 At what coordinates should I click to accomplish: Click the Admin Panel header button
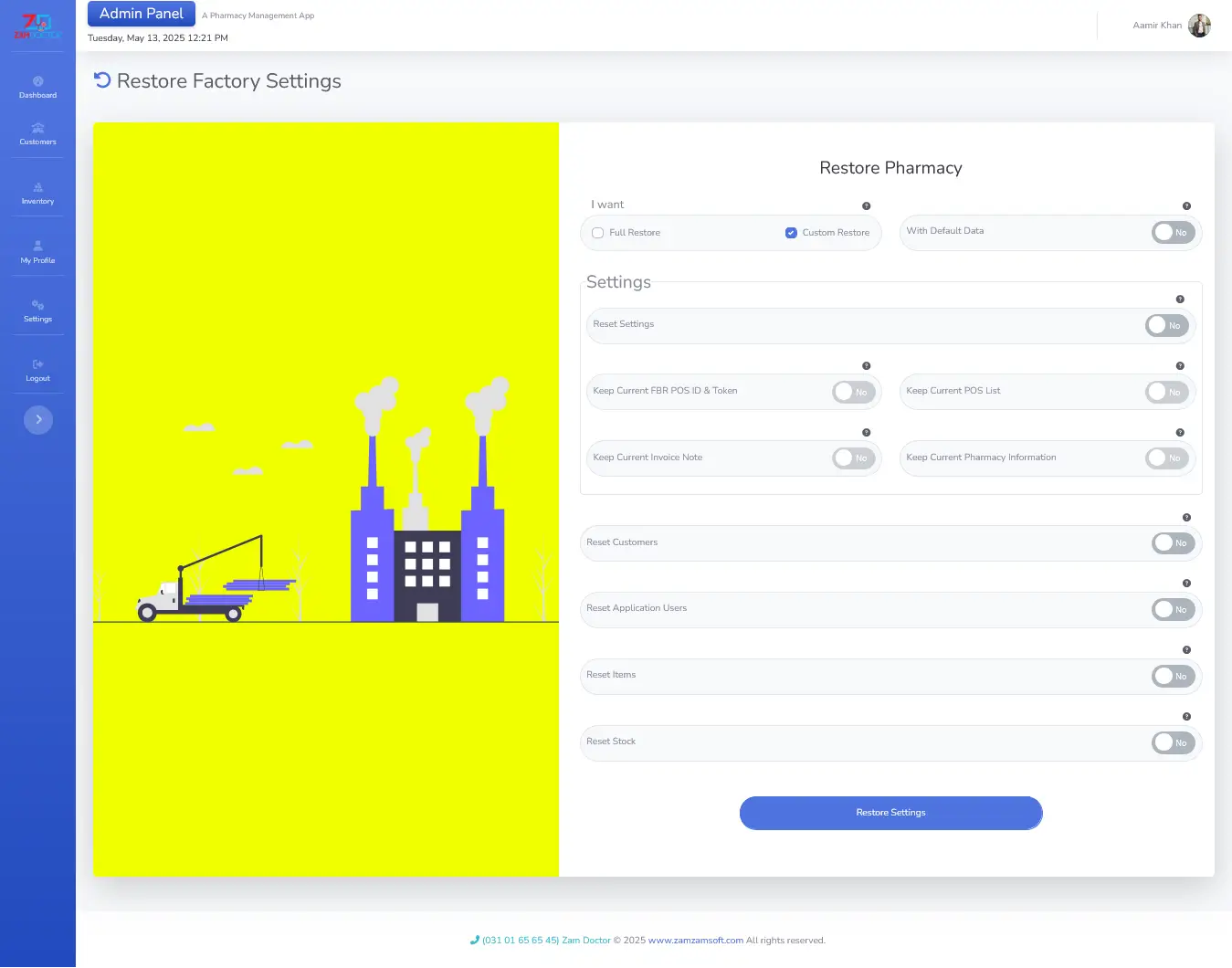coord(142,14)
